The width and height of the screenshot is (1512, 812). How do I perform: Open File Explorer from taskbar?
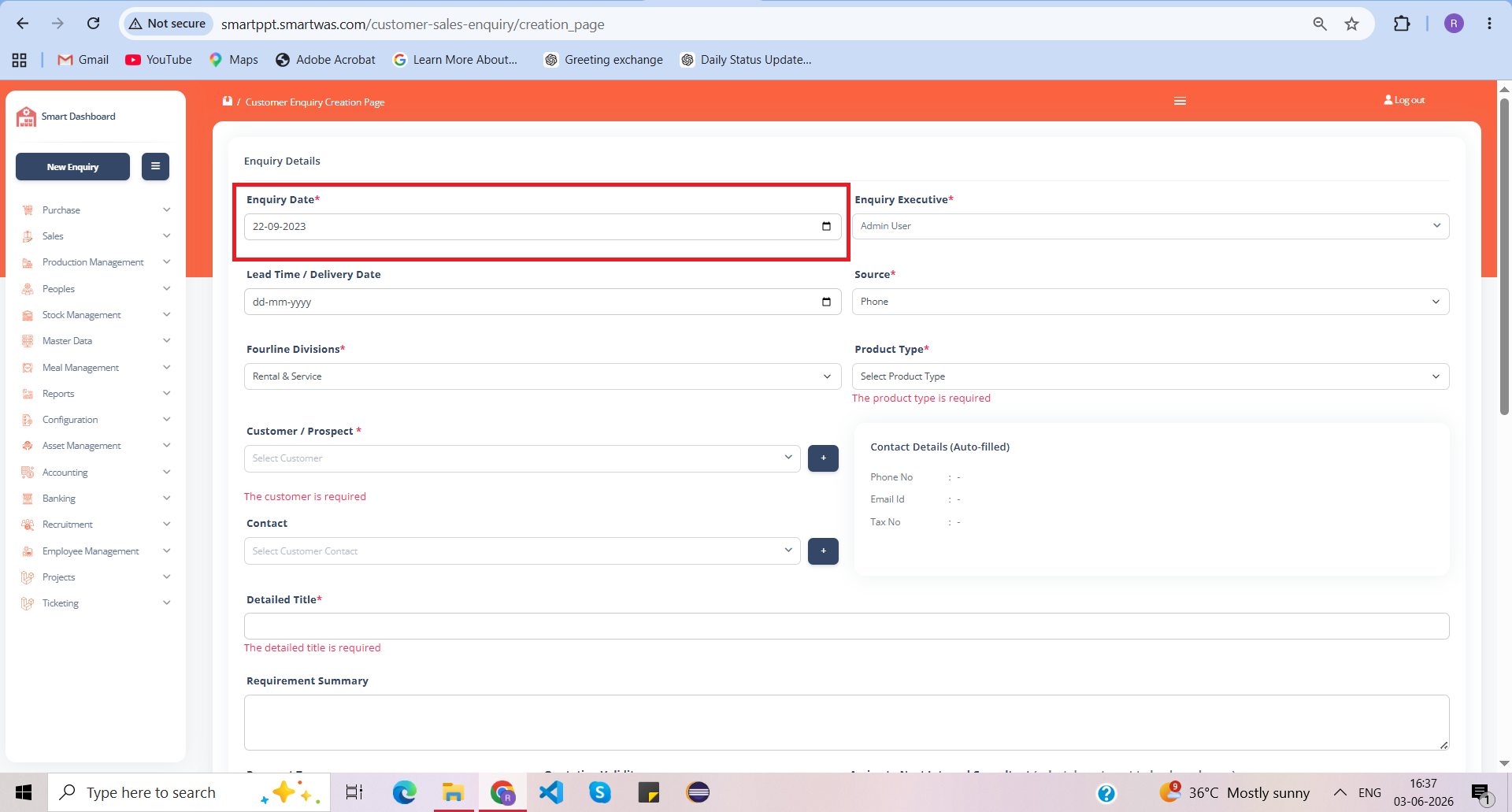(x=453, y=792)
